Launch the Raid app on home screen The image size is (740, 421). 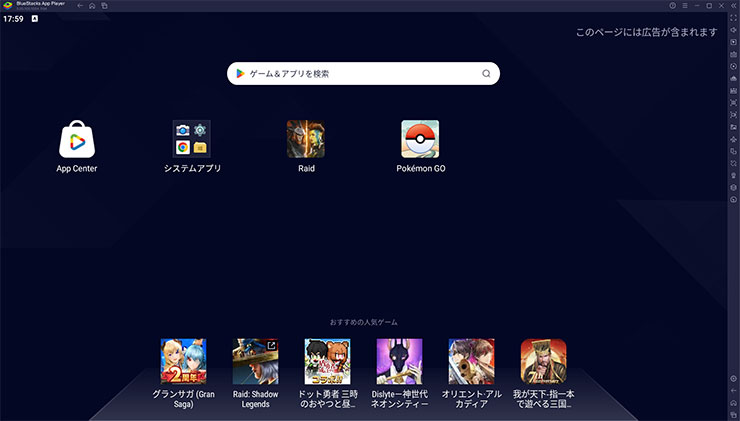[x=306, y=139]
